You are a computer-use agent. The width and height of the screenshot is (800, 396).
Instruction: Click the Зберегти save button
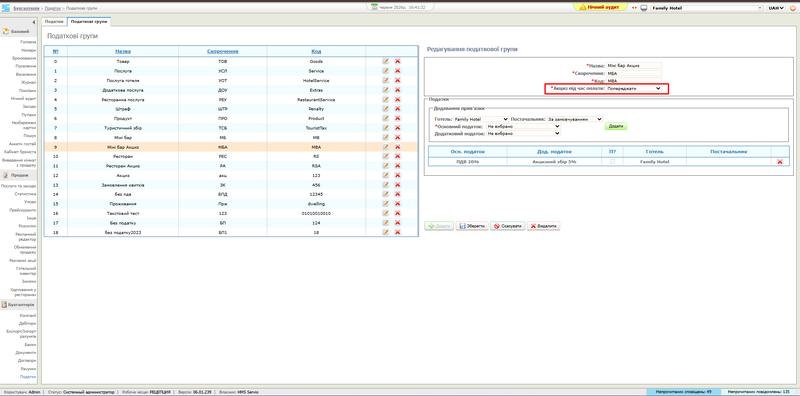coord(472,226)
